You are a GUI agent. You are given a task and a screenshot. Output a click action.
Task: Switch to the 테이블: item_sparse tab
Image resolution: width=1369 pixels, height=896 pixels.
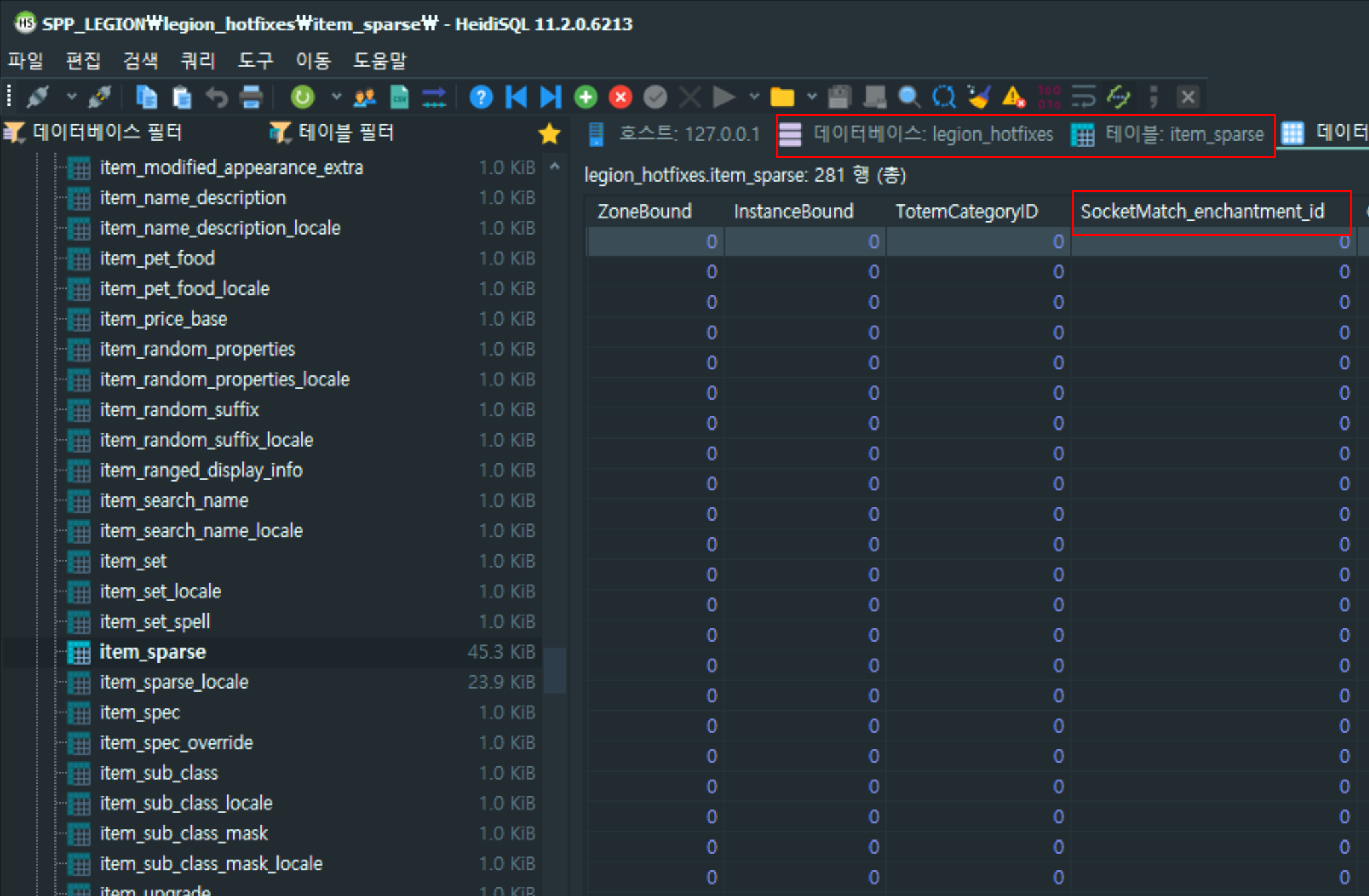click(x=1168, y=134)
